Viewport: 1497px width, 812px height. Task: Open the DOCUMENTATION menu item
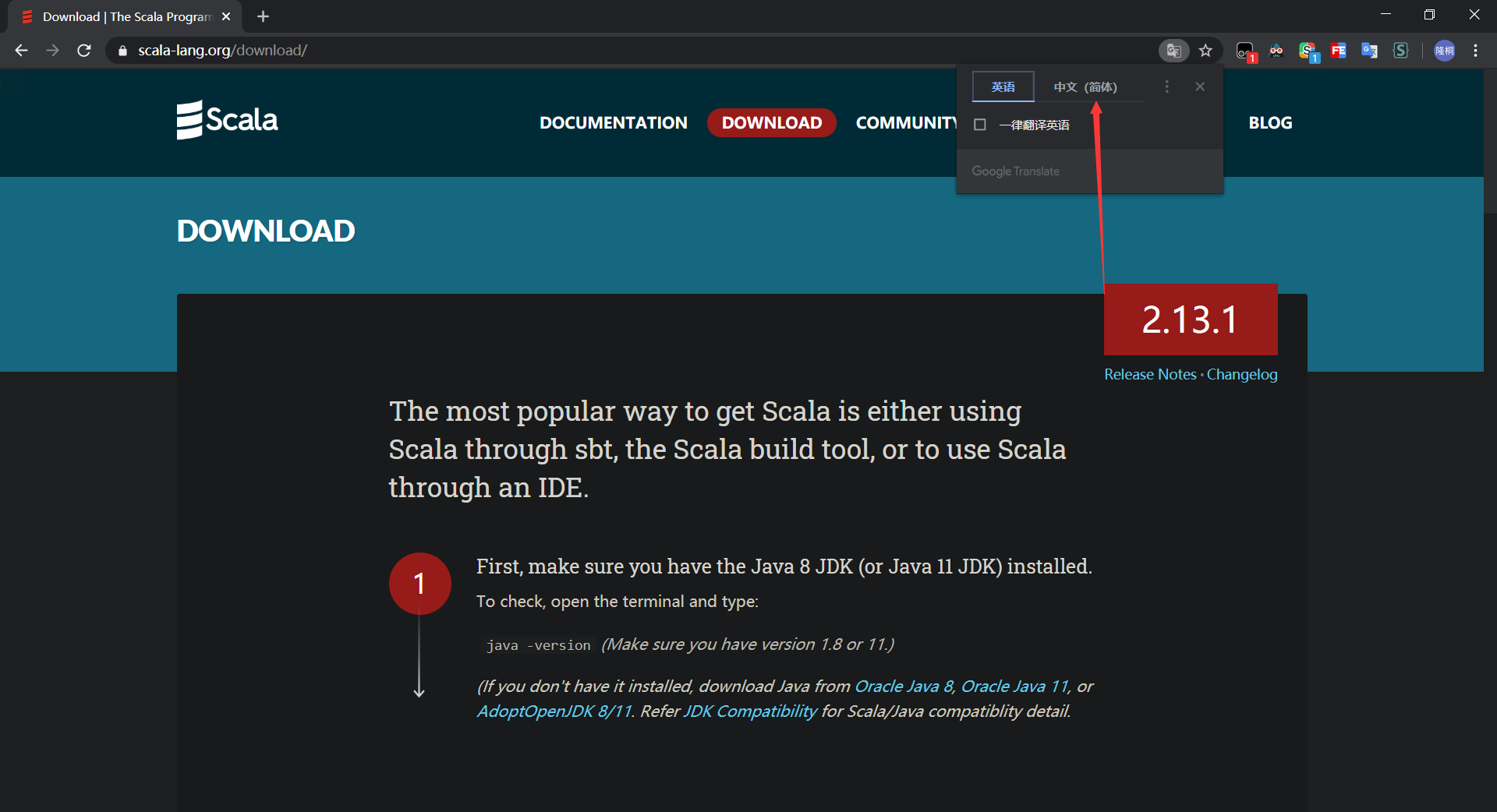614,123
